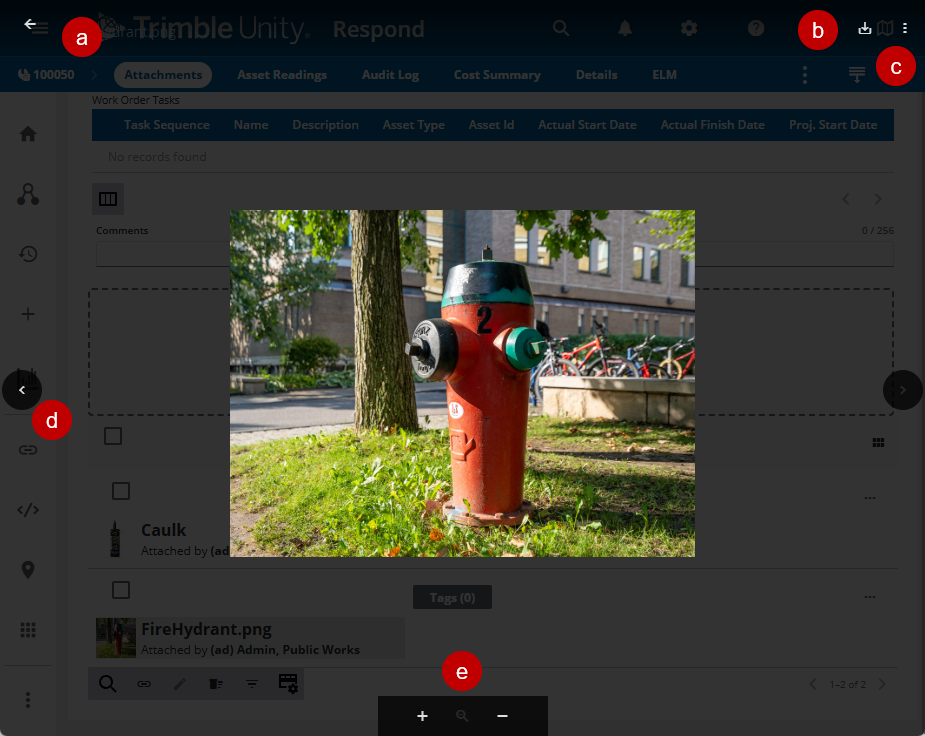Click the back arrow to close the image viewer

click(x=30, y=24)
